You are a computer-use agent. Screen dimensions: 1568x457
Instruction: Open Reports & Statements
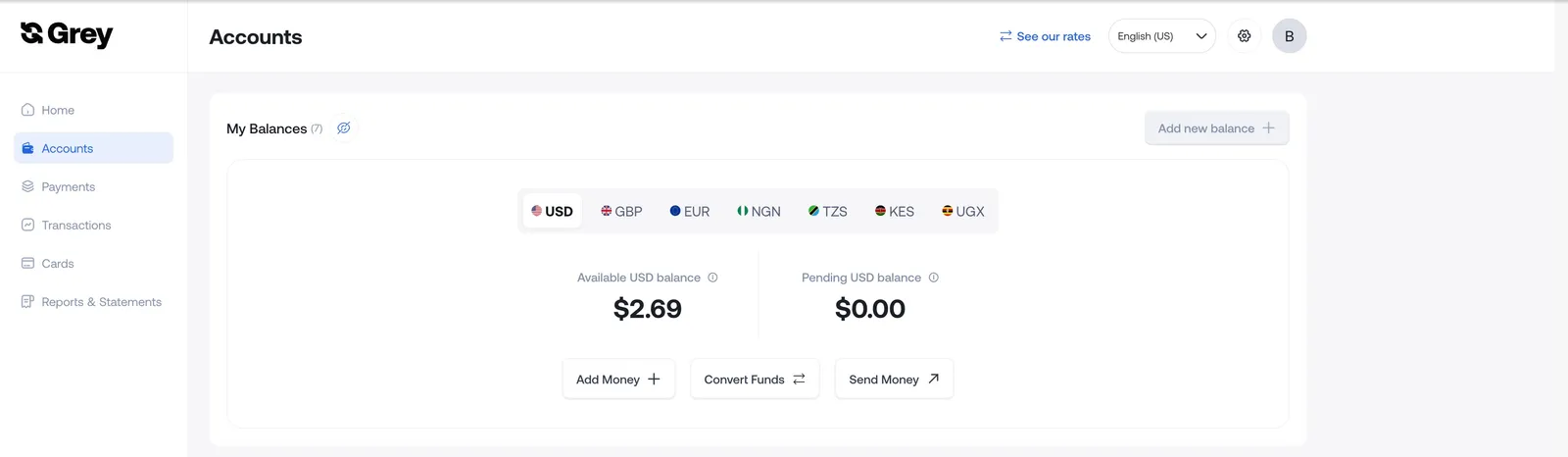pos(93,302)
